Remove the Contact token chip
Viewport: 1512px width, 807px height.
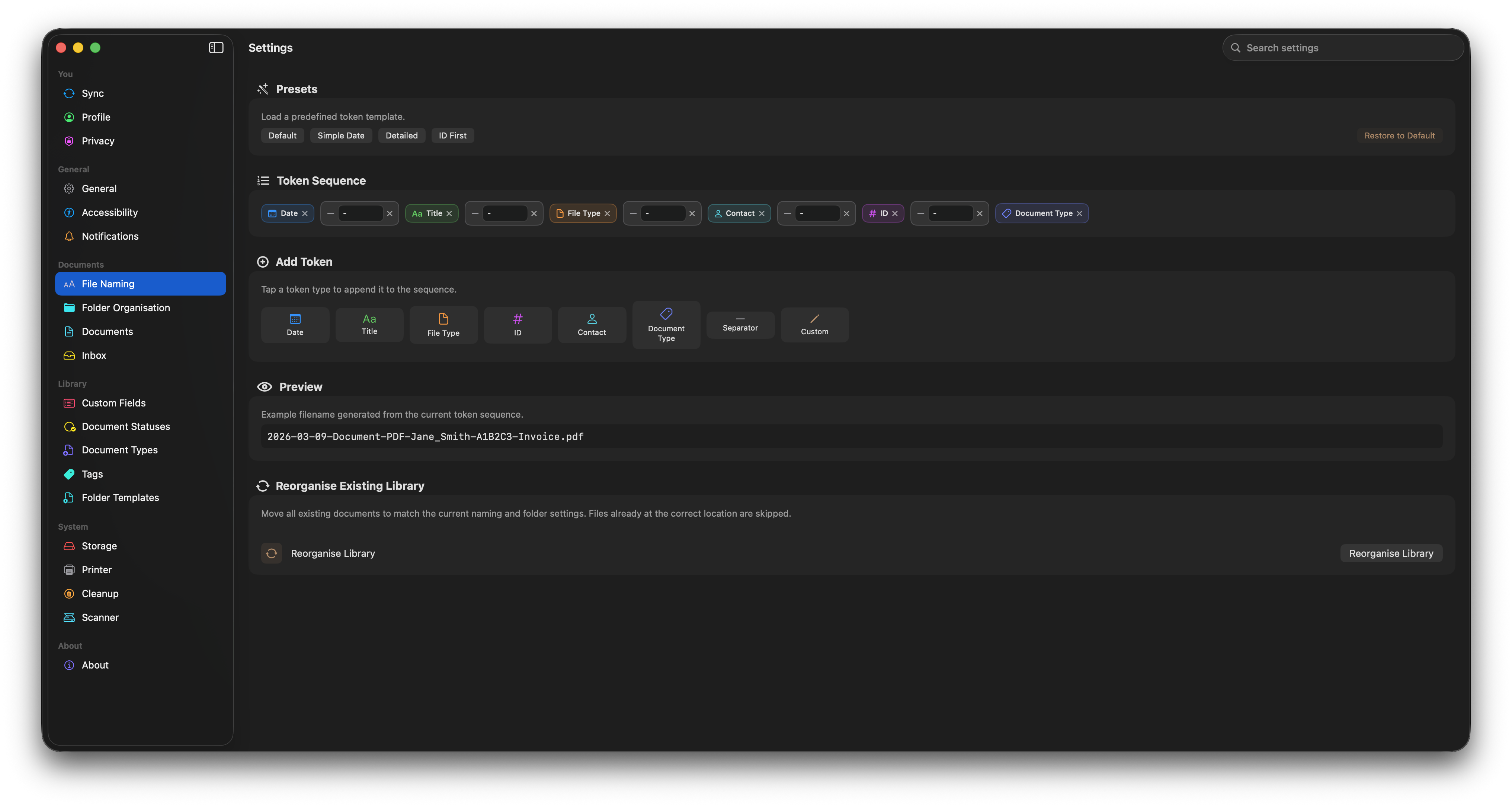(x=761, y=213)
